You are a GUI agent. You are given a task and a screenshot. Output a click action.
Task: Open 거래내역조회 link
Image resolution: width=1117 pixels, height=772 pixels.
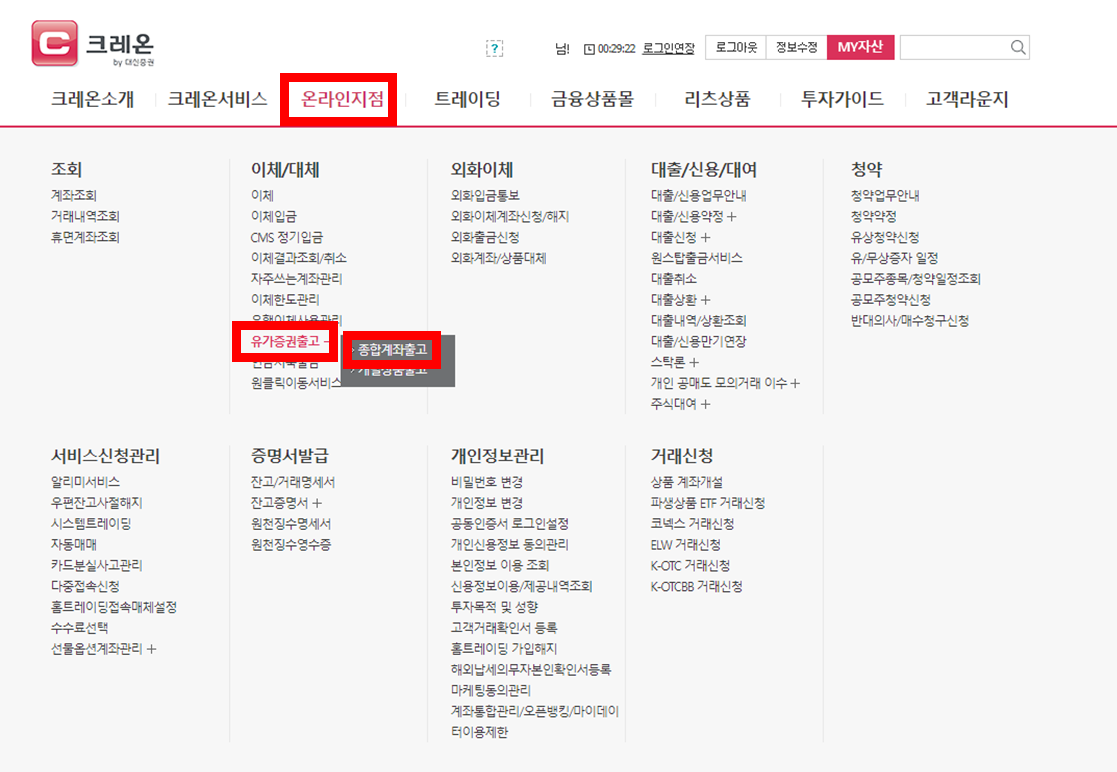click(85, 217)
